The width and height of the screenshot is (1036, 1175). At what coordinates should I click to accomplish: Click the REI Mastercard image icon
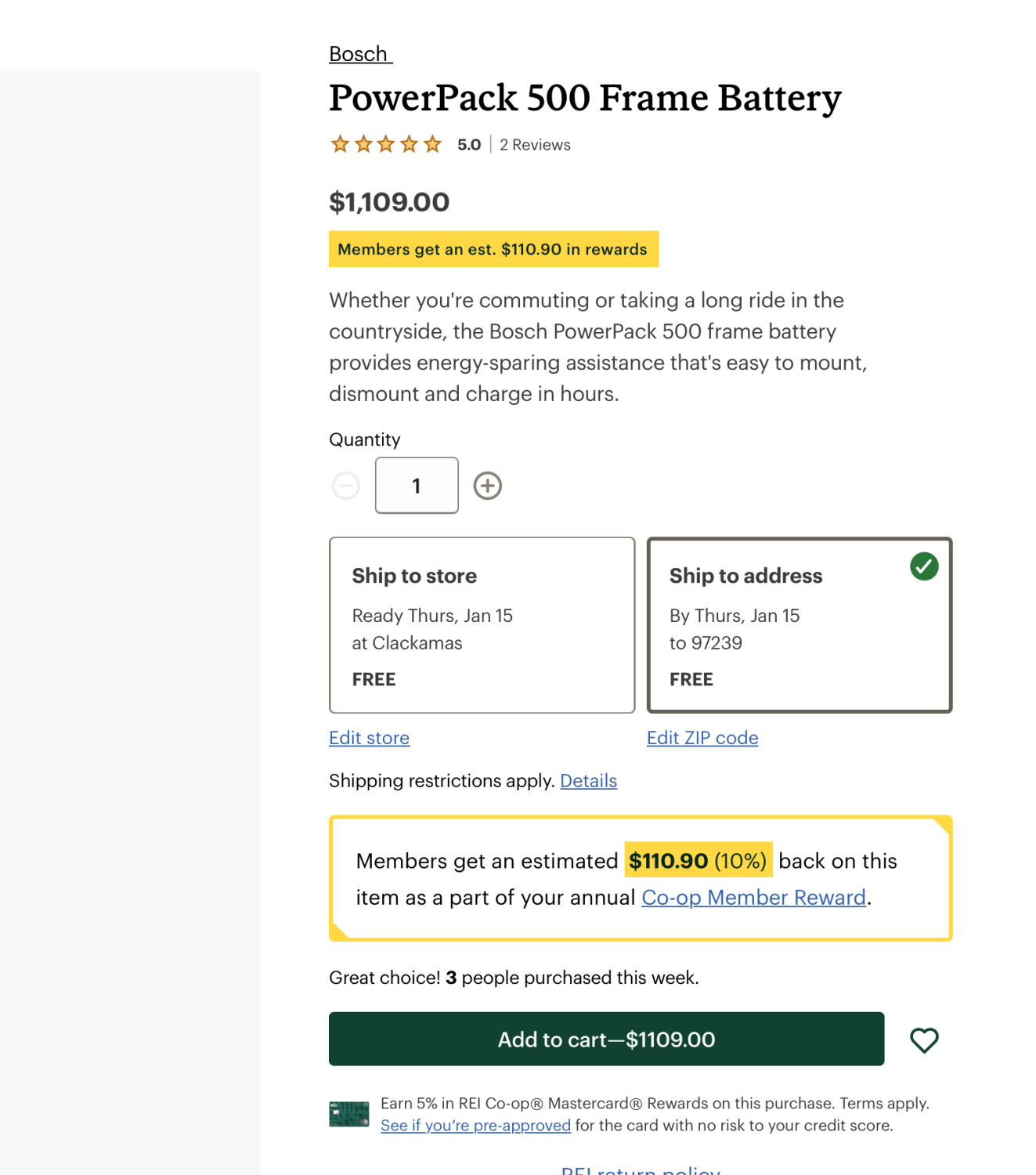click(348, 1114)
